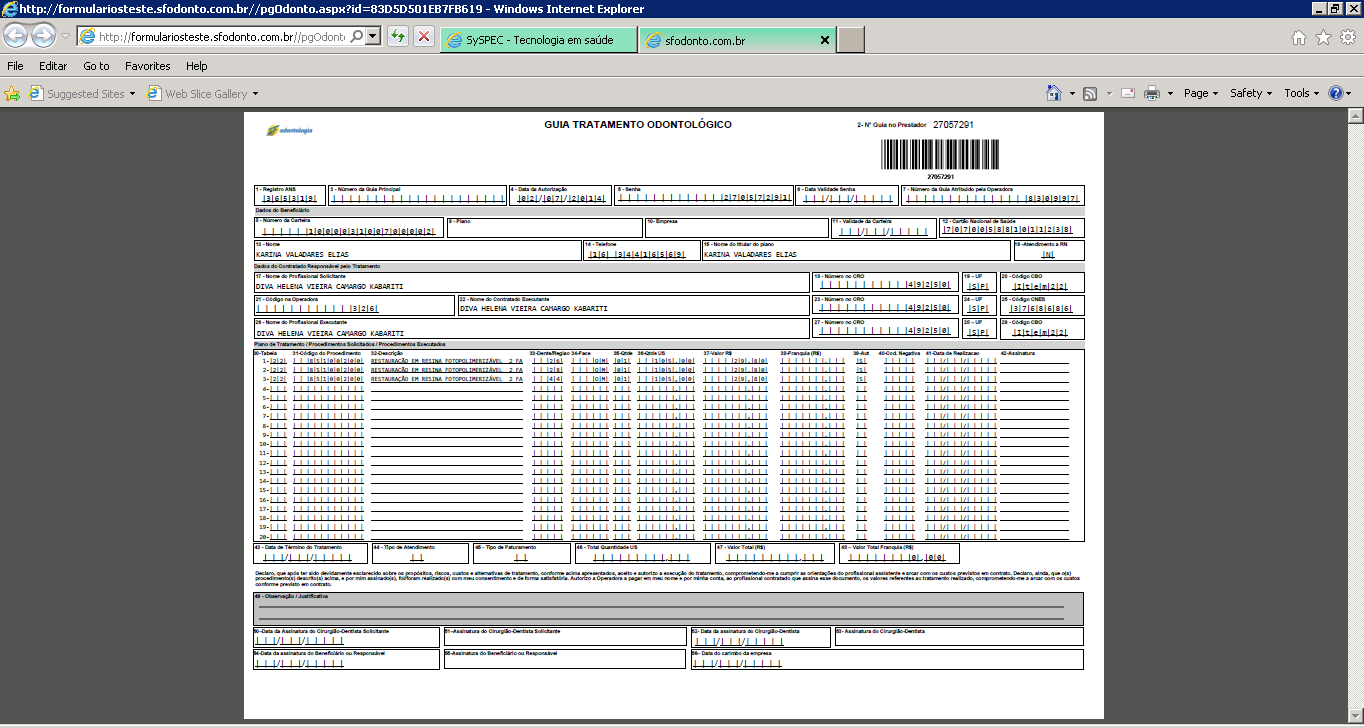
Task: Click the third RESTAURAÇÃO EM RESINA procedure row
Action: [x=447, y=380]
